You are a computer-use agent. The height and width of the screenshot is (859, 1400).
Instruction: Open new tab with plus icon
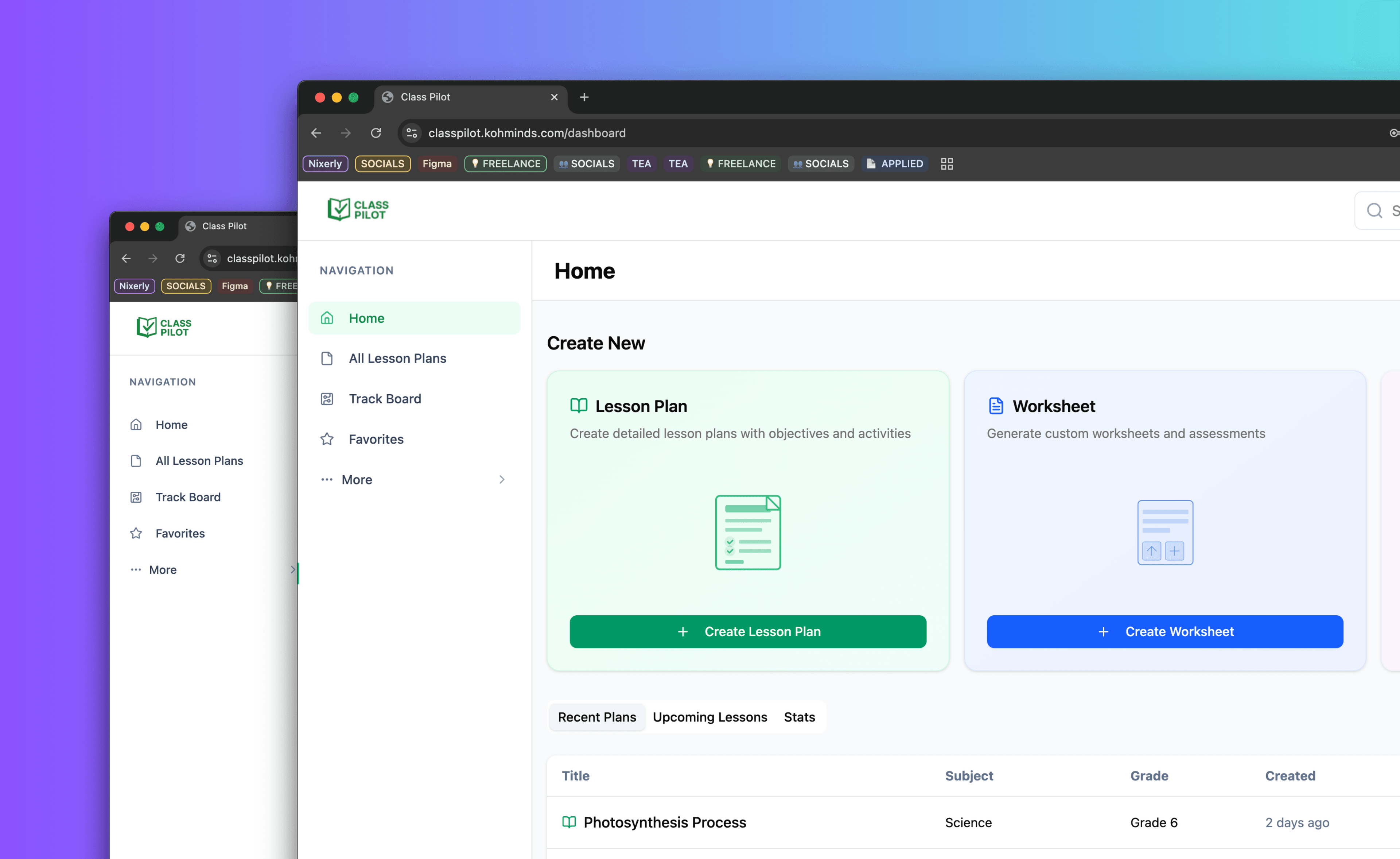(584, 97)
